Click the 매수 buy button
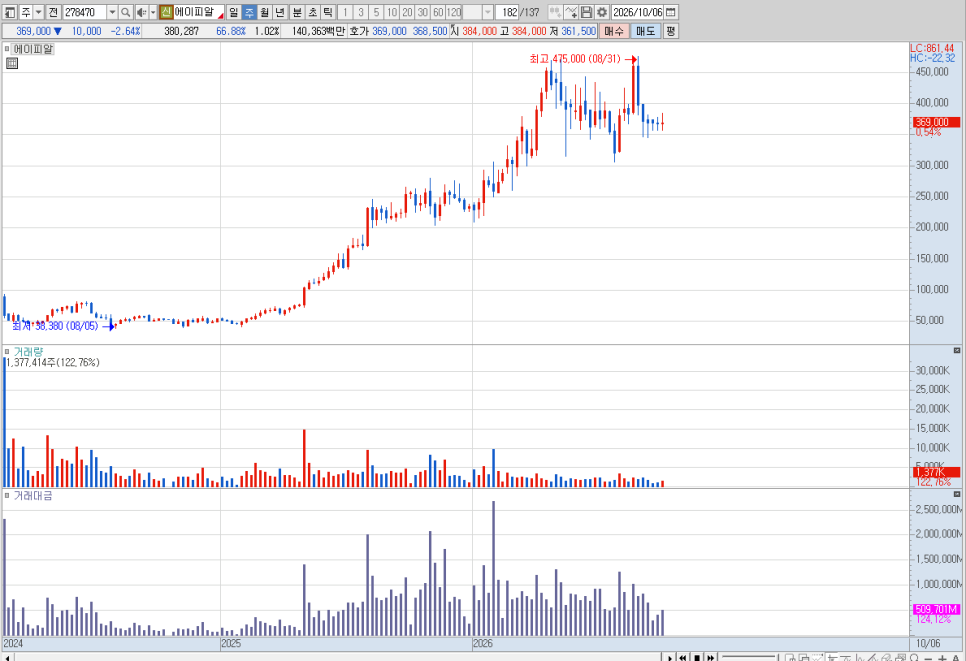Viewport: 966px width, 661px height. coord(614,31)
